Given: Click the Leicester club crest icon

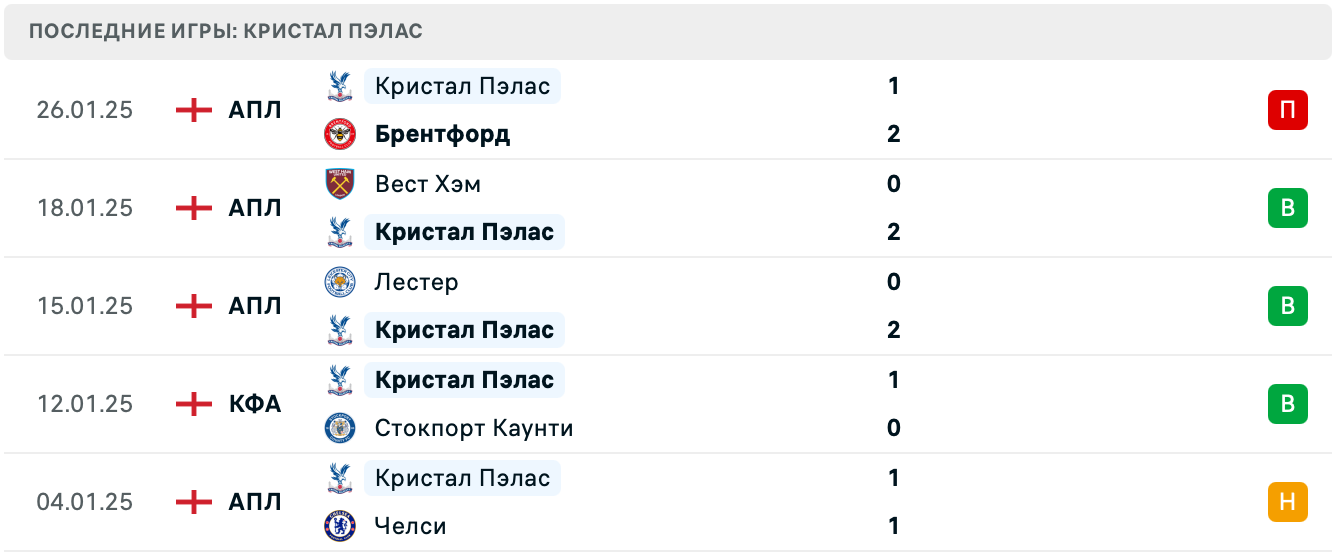Looking at the screenshot, I should tap(340, 282).
